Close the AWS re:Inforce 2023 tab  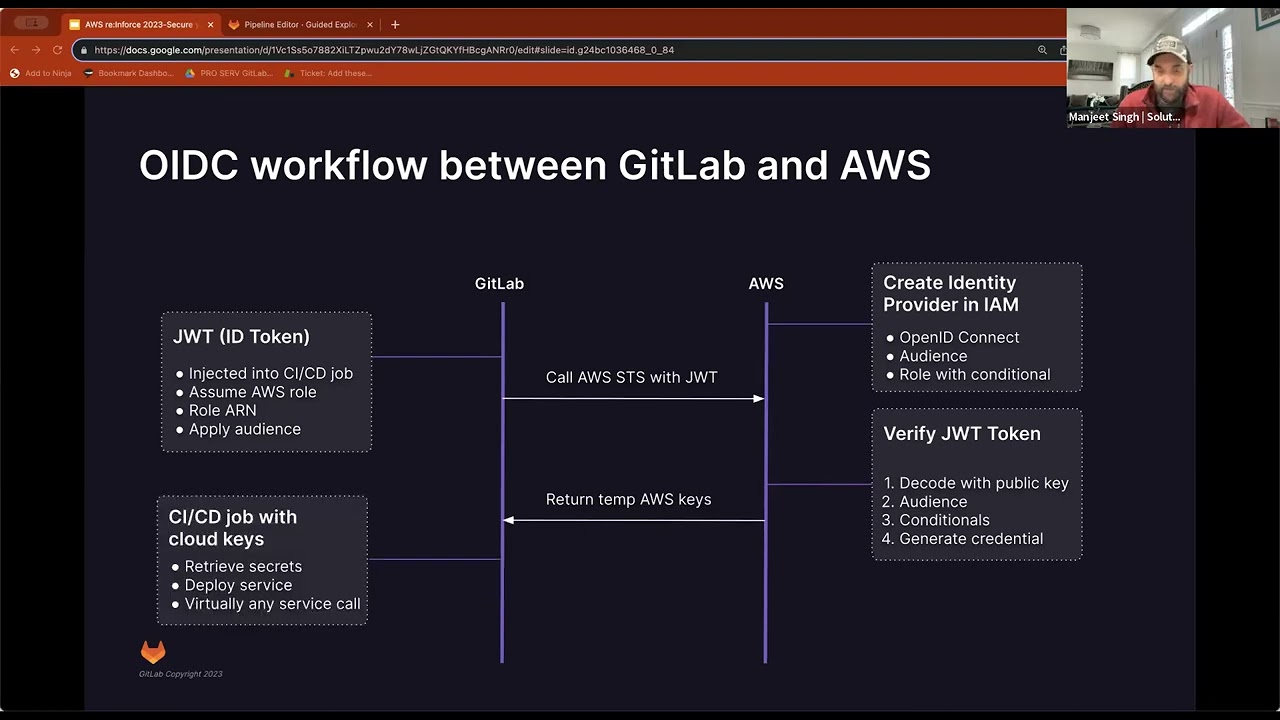[x=210, y=24]
